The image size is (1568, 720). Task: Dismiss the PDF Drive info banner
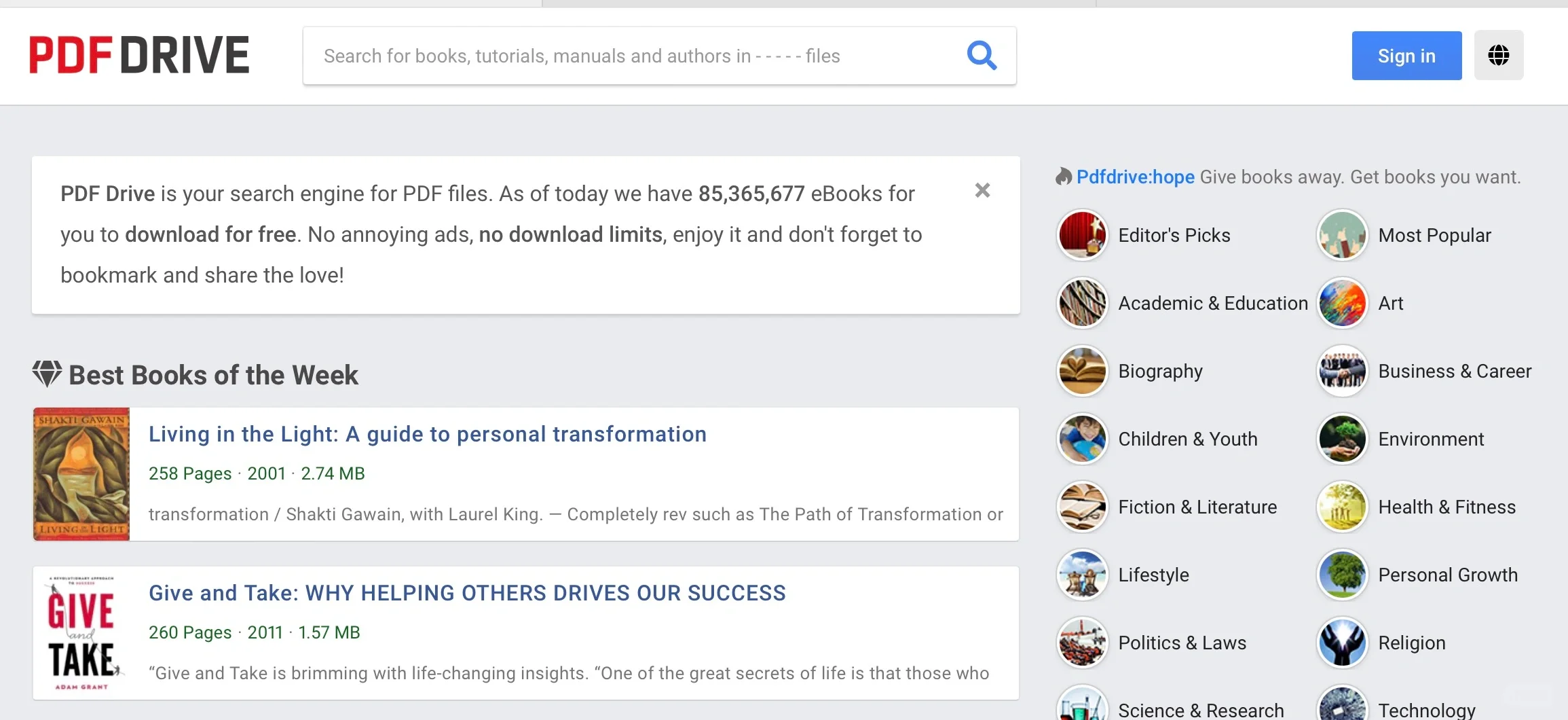(x=982, y=190)
